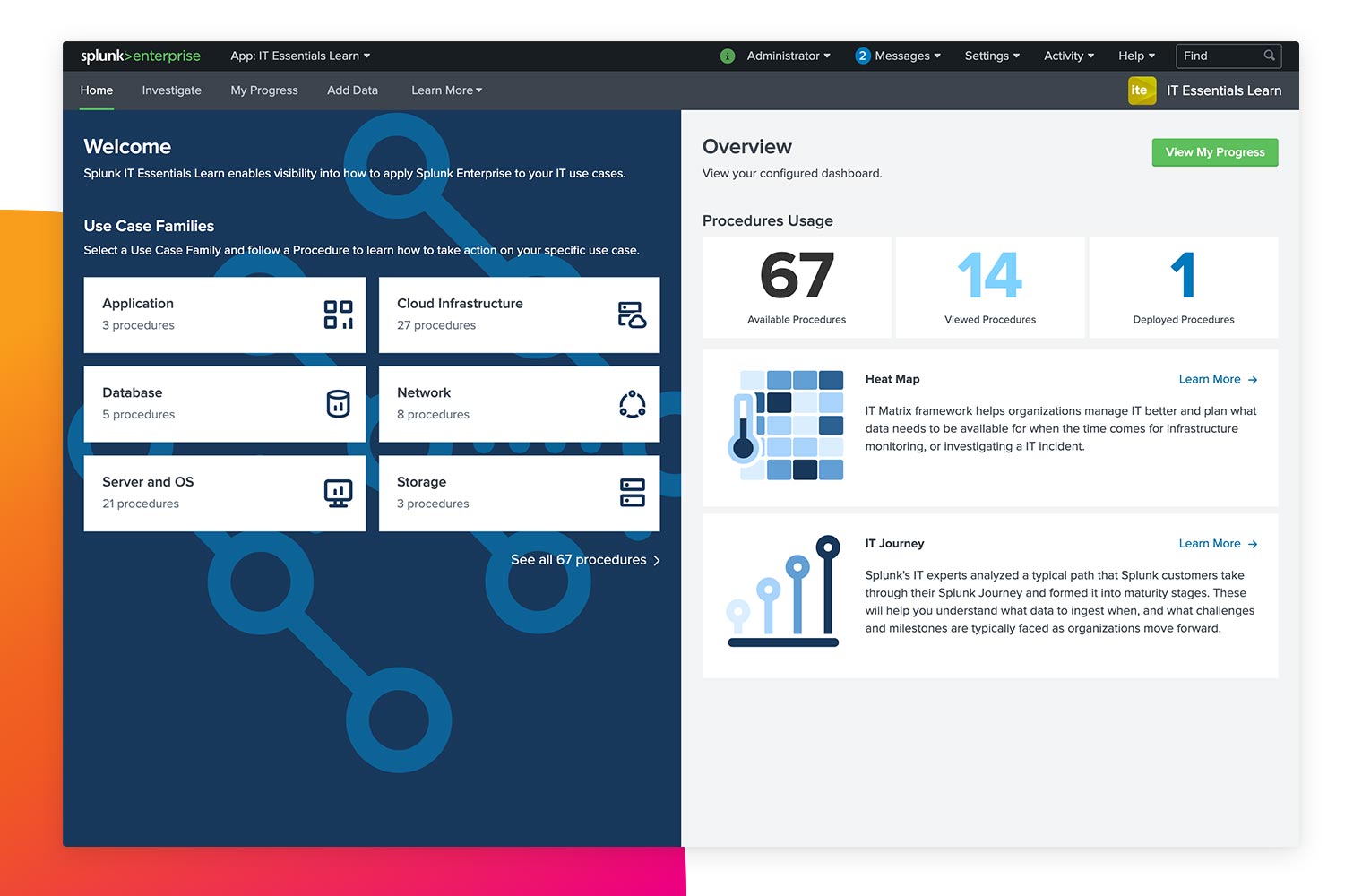Open the Network use case card
Viewport: 1362px width, 896px height.
519,404
